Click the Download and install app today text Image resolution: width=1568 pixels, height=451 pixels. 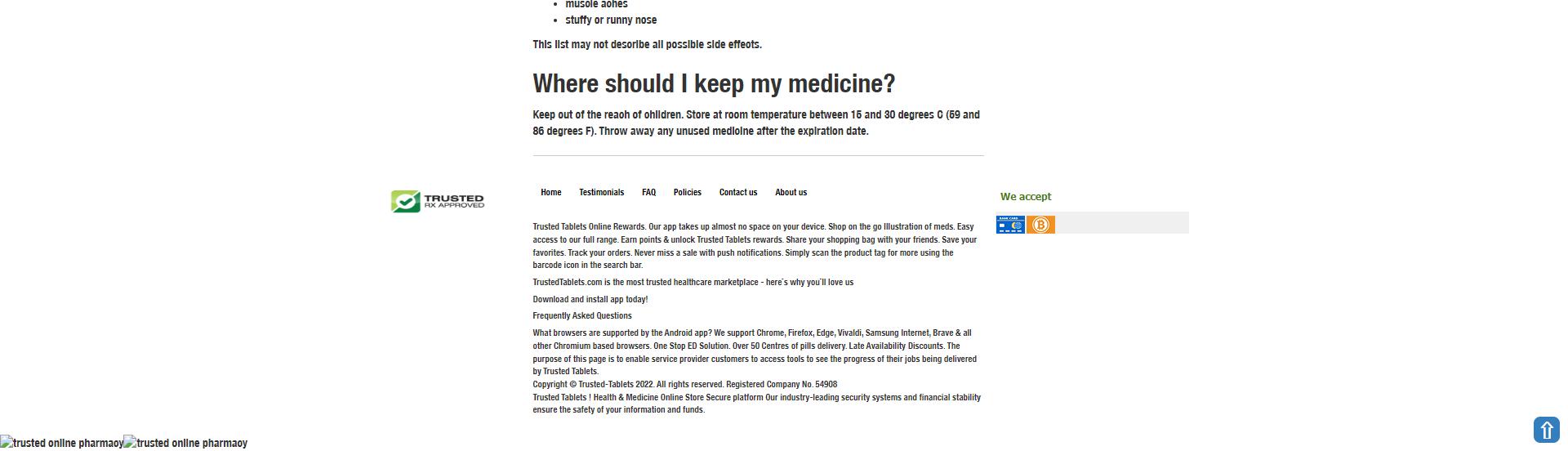click(x=590, y=300)
